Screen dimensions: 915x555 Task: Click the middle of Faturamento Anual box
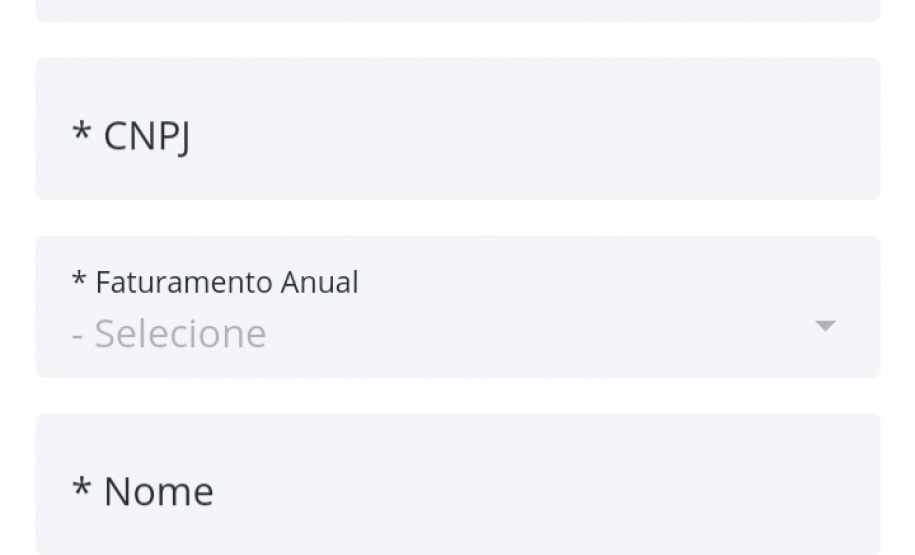point(458,307)
